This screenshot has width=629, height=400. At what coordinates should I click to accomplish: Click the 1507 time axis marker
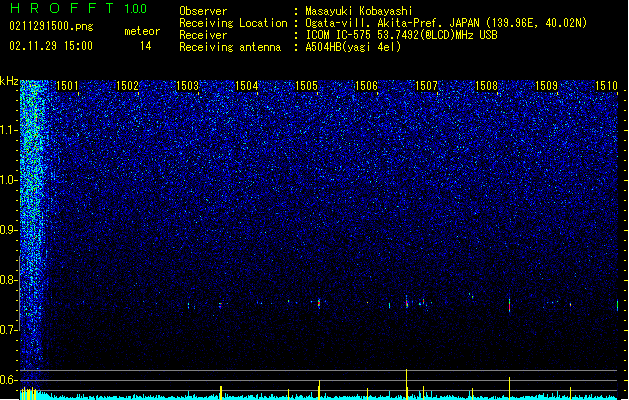pos(426,85)
